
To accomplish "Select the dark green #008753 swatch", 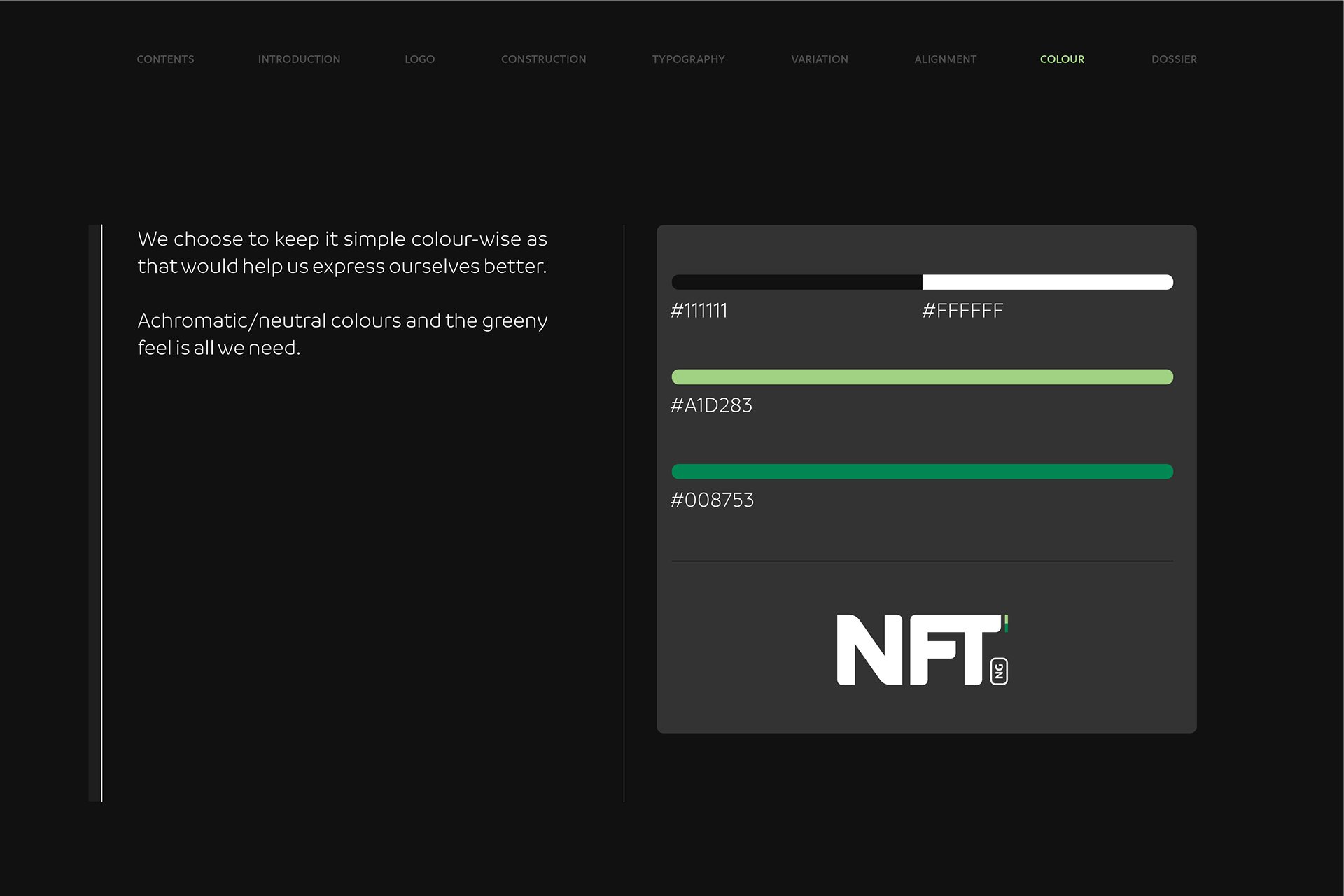I will point(922,472).
